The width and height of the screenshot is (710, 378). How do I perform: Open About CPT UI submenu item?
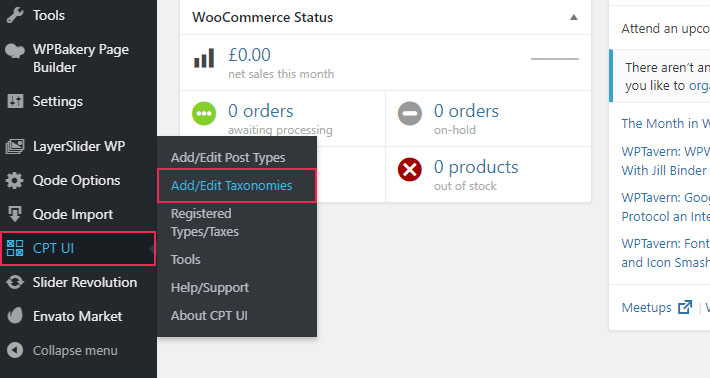pos(209,316)
